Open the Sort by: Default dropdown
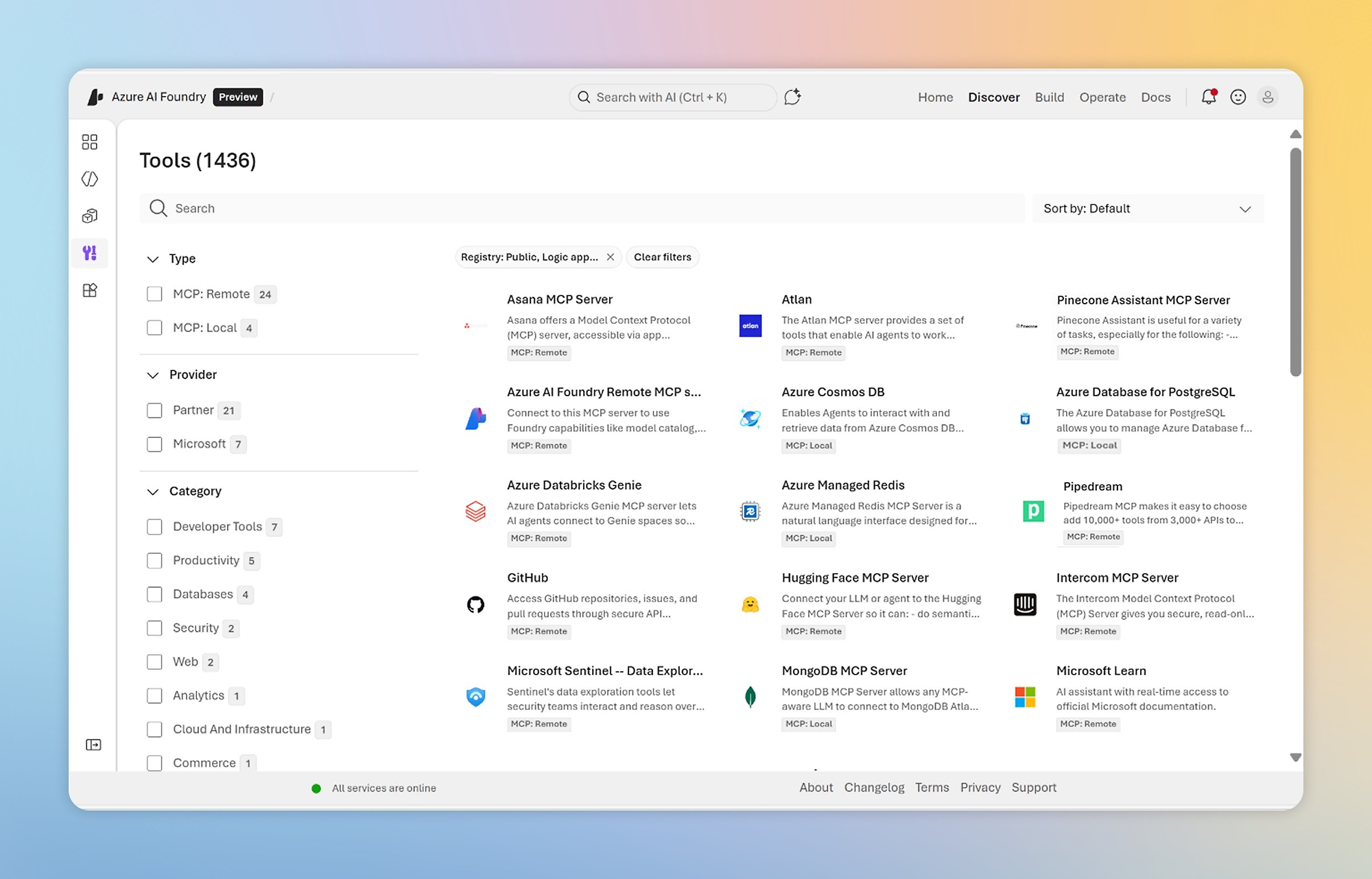This screenshot has width=1372, height=879. 1147,208
